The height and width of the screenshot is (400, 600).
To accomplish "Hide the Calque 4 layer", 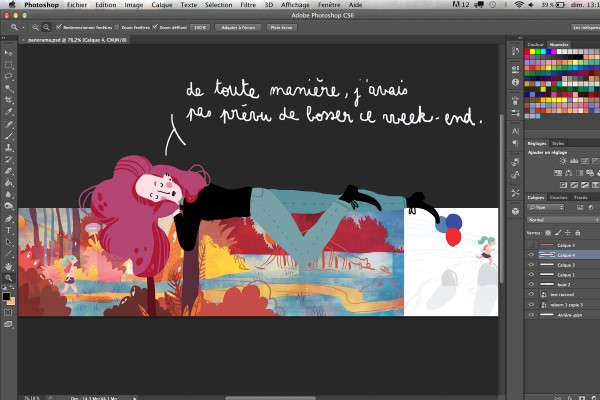I will tap(531, 255).
